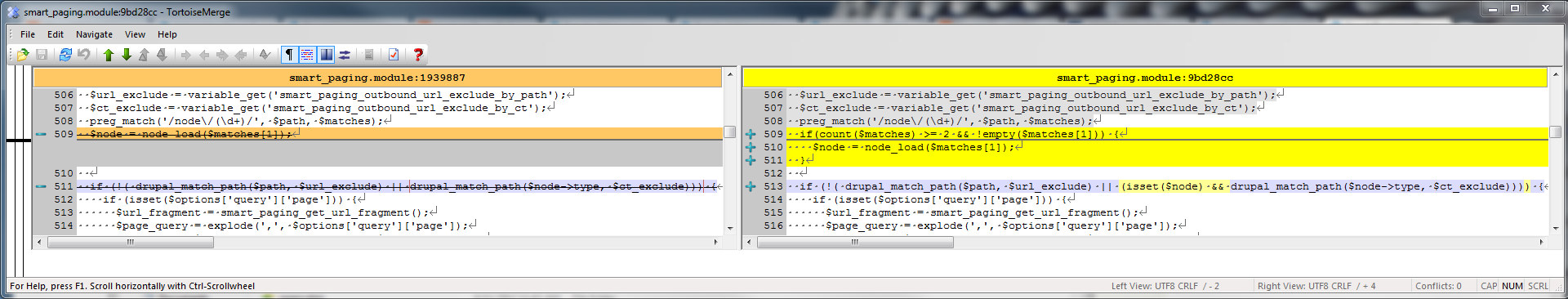The image size is (1568, 299).
Task: Go to previous conflict using gray up arrow
Action: coord(144,55)
